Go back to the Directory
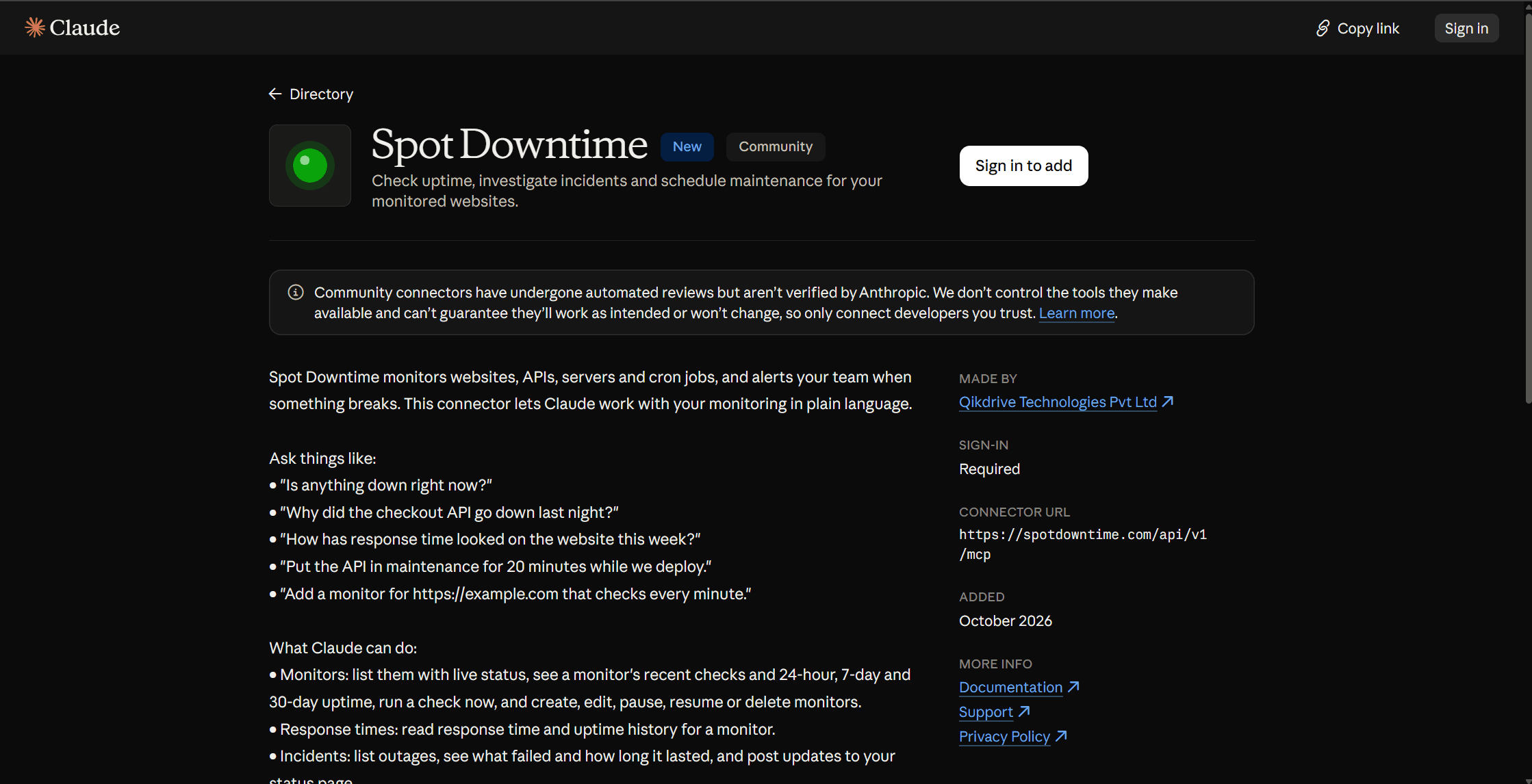 (311, 94)
